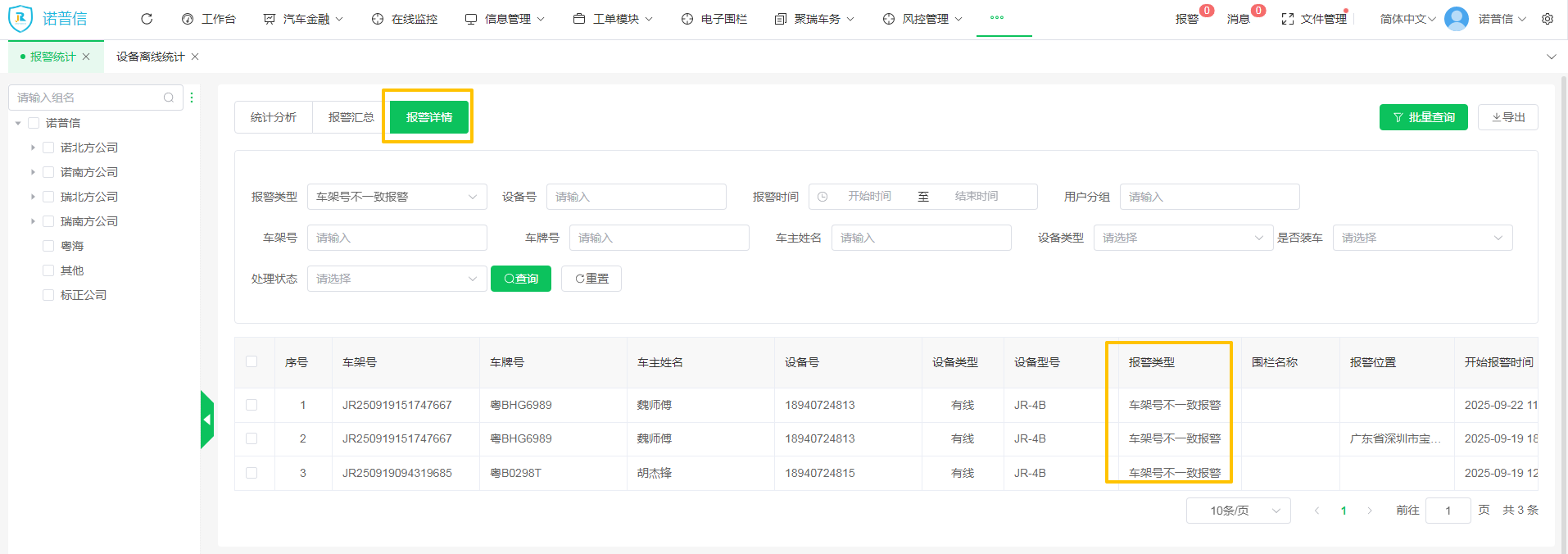The width and height of the screenshot is (1568, 554).
Task: Click the more options ellipsis in navigation
Action: coord(996,17)
